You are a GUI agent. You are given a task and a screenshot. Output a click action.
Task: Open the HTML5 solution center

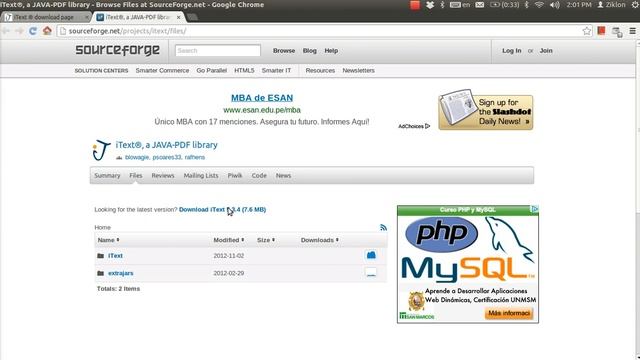(244, 71)
